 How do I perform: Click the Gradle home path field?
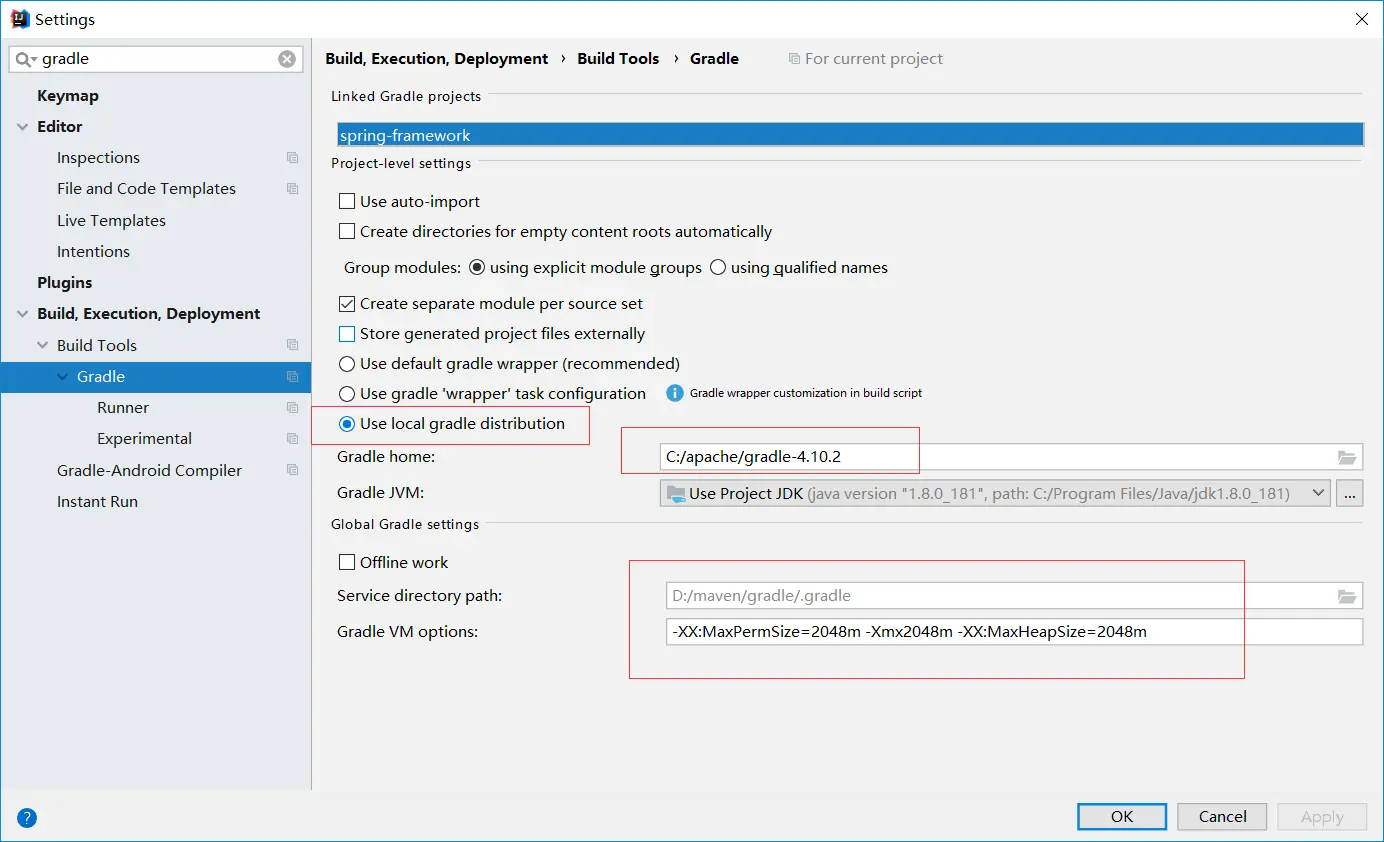pos(1012,457)
